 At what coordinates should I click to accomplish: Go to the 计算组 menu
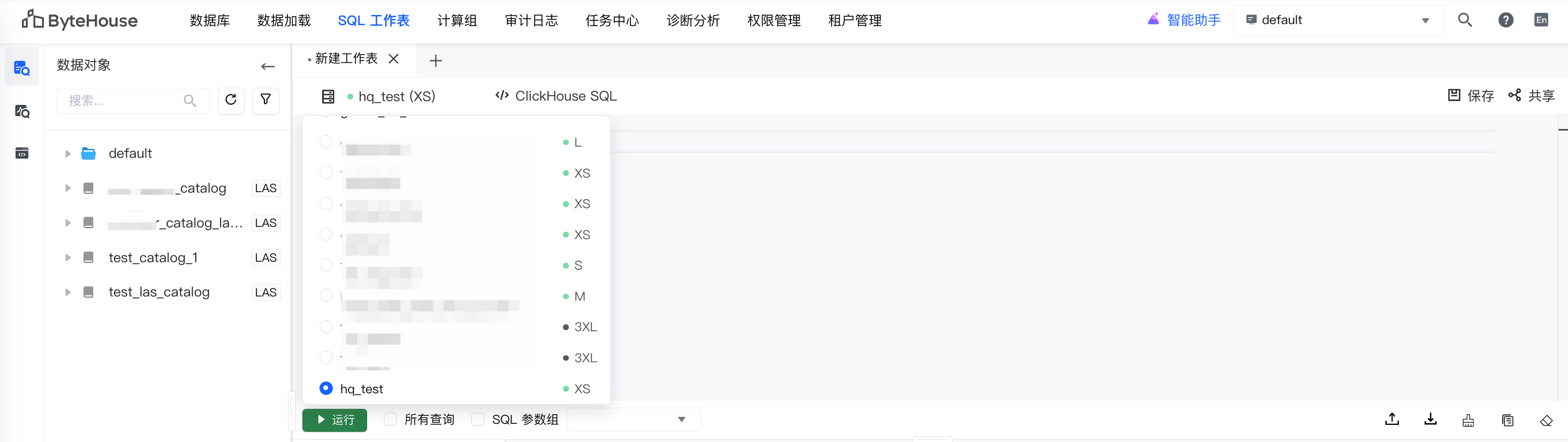pyautogui.click(x=457, y=21)
